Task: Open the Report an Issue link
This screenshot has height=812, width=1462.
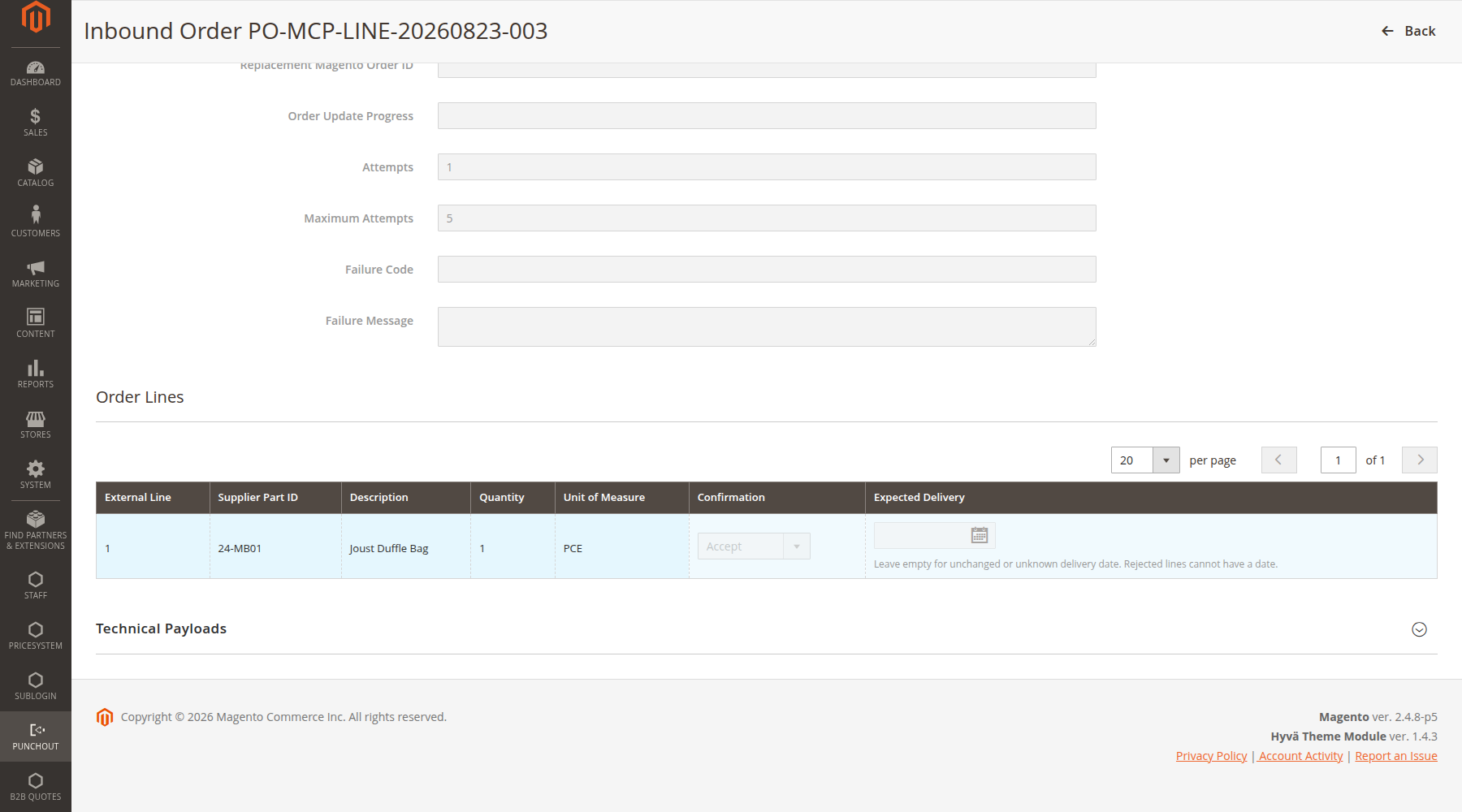Action: [1395, 756]
